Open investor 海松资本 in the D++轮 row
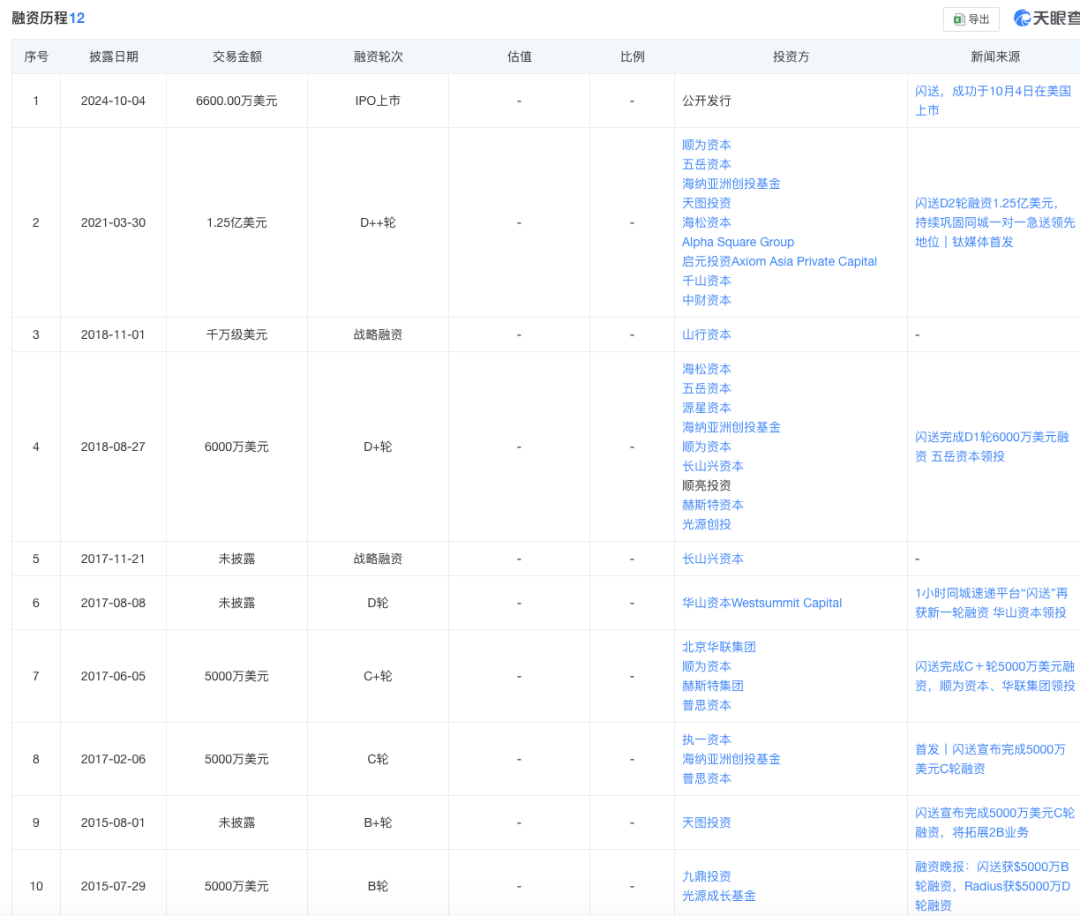This screenshot has height=916, width=1080. pos(706,222)
